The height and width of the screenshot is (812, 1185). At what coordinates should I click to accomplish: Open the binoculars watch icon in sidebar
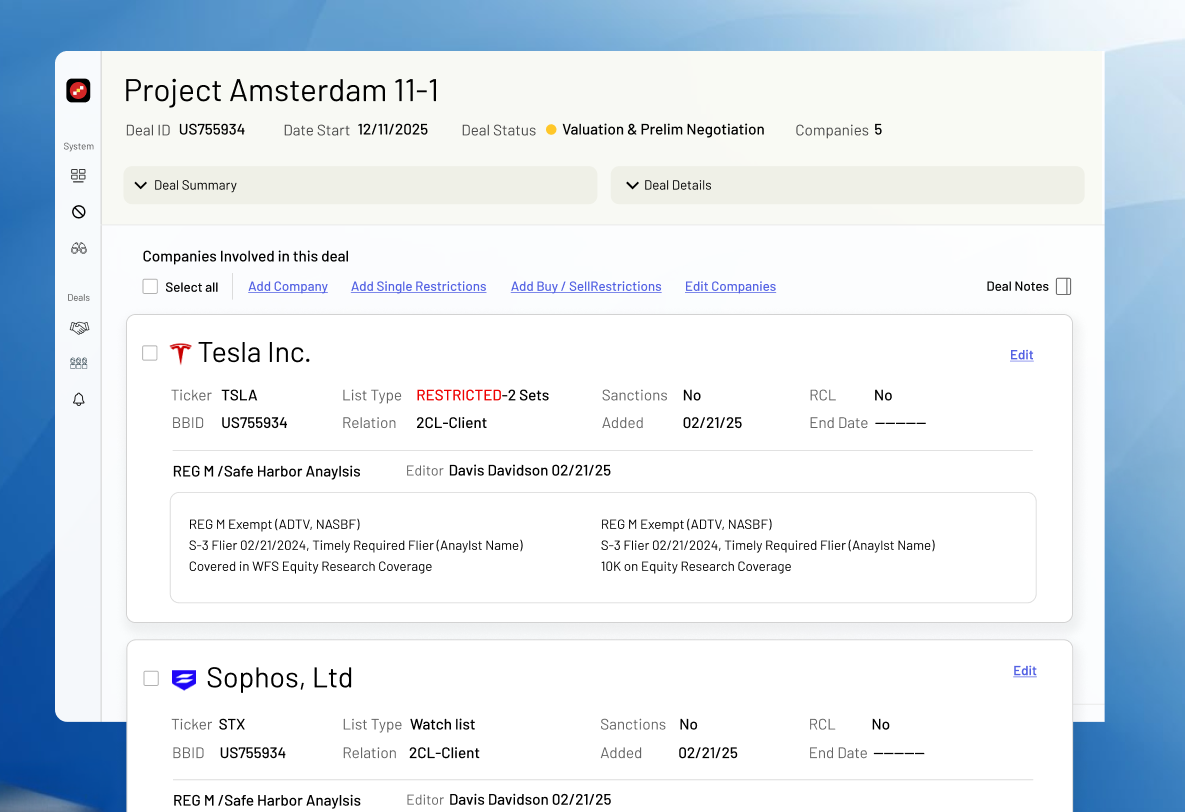[x=79, y=248]
